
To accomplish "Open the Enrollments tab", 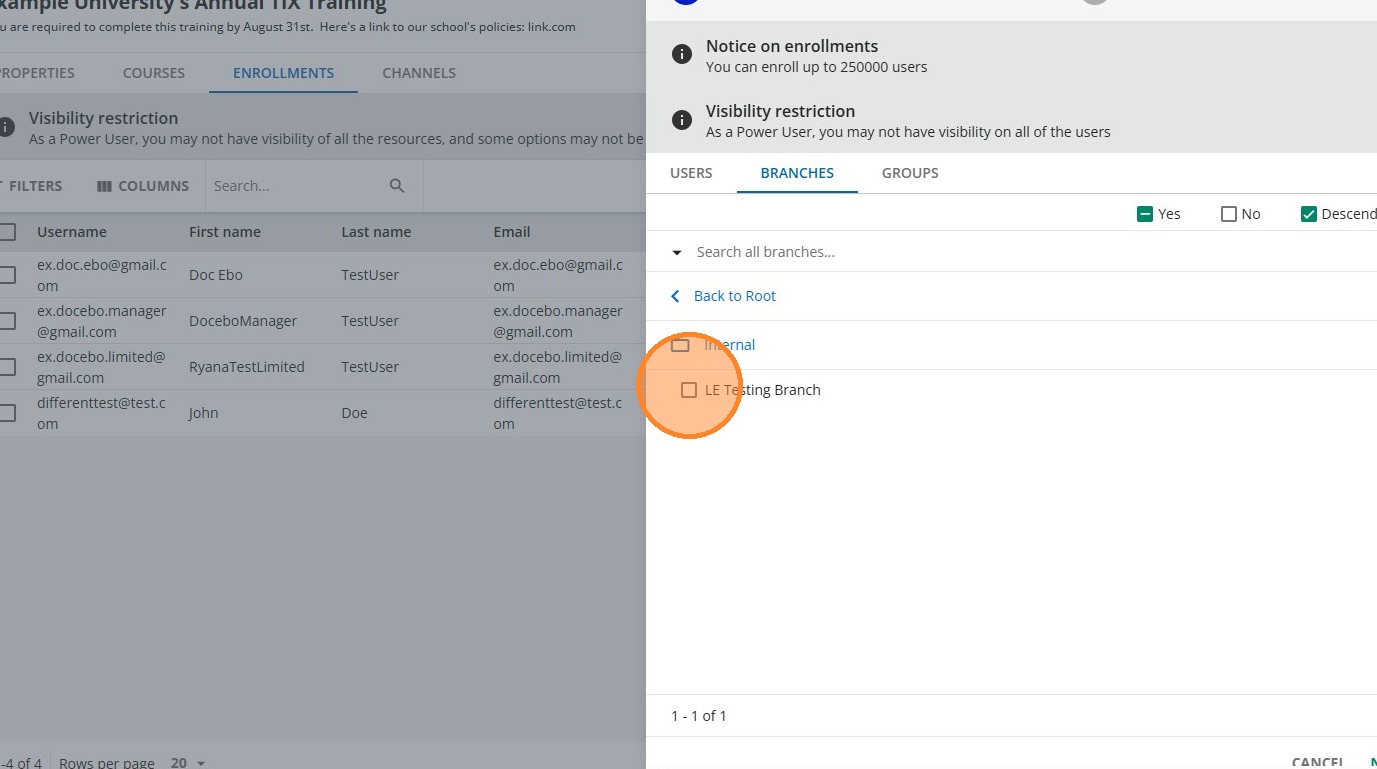I will (x=283, y=73).
